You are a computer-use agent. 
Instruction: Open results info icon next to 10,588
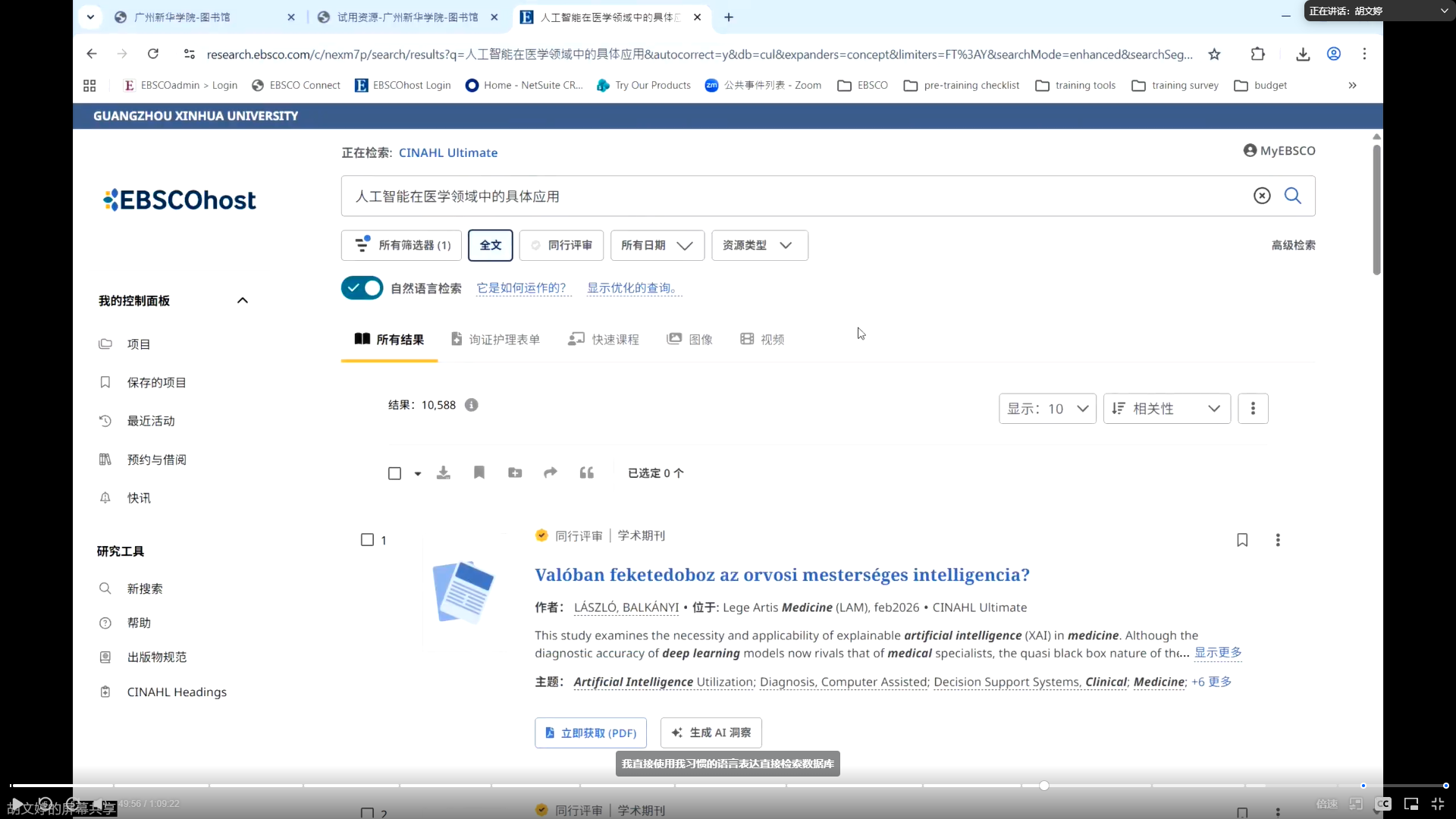(x=472, y=405)
